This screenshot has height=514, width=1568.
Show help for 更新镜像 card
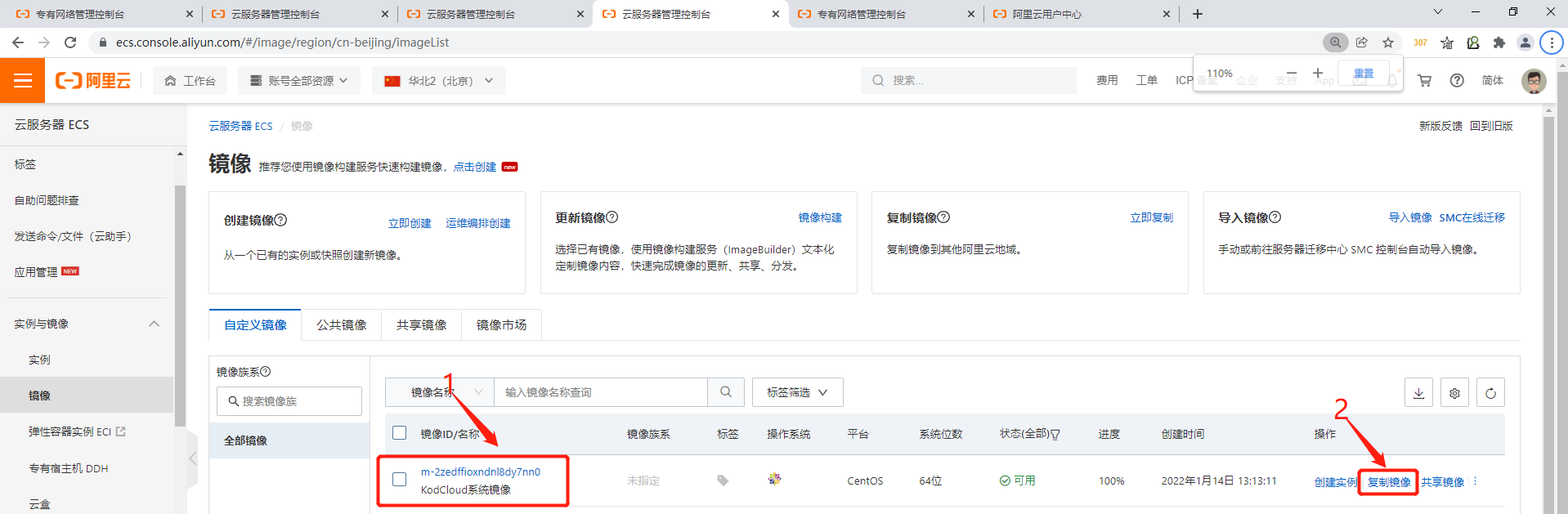pyautogui.click(x=612, y=217)
